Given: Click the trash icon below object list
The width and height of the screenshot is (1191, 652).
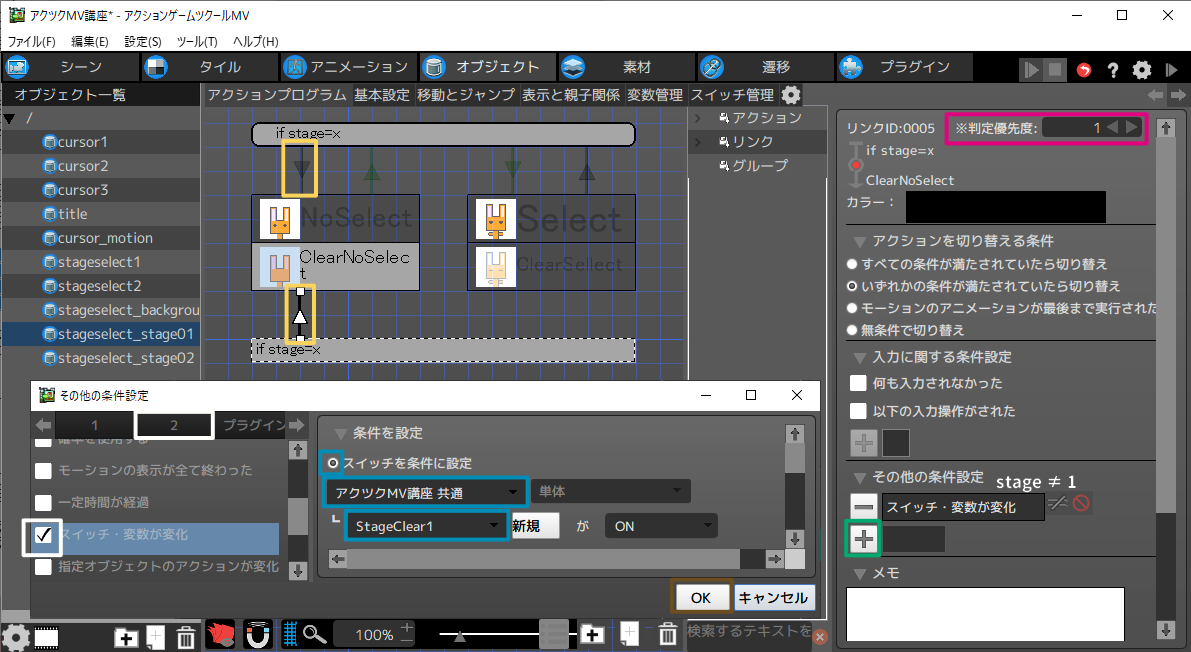Looking at the screenshot, I should tap(186, 637).
